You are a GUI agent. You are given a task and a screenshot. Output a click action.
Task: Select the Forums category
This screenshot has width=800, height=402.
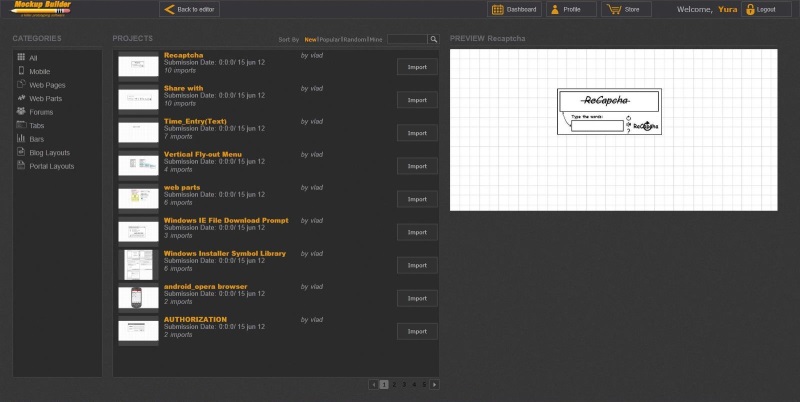coord(41,112)
